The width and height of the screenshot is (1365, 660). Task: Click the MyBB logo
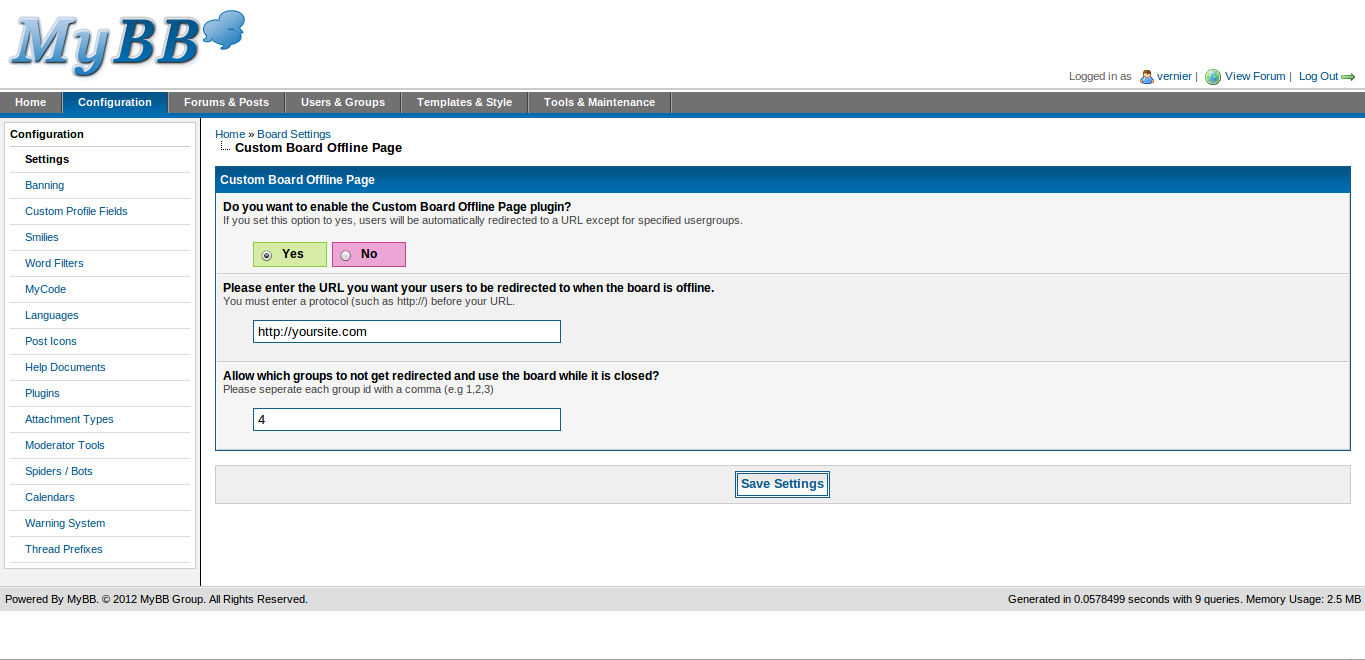point(127,42)
